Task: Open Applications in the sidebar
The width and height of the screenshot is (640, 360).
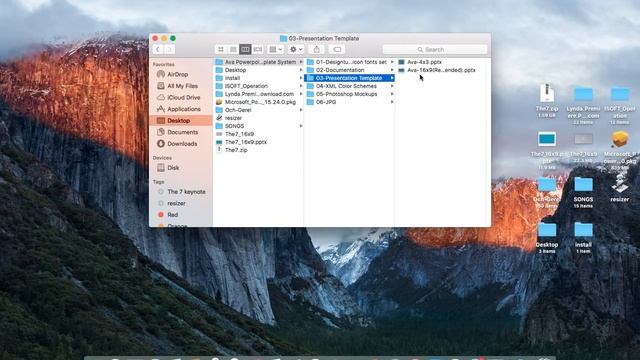Action: pos(183,109)
